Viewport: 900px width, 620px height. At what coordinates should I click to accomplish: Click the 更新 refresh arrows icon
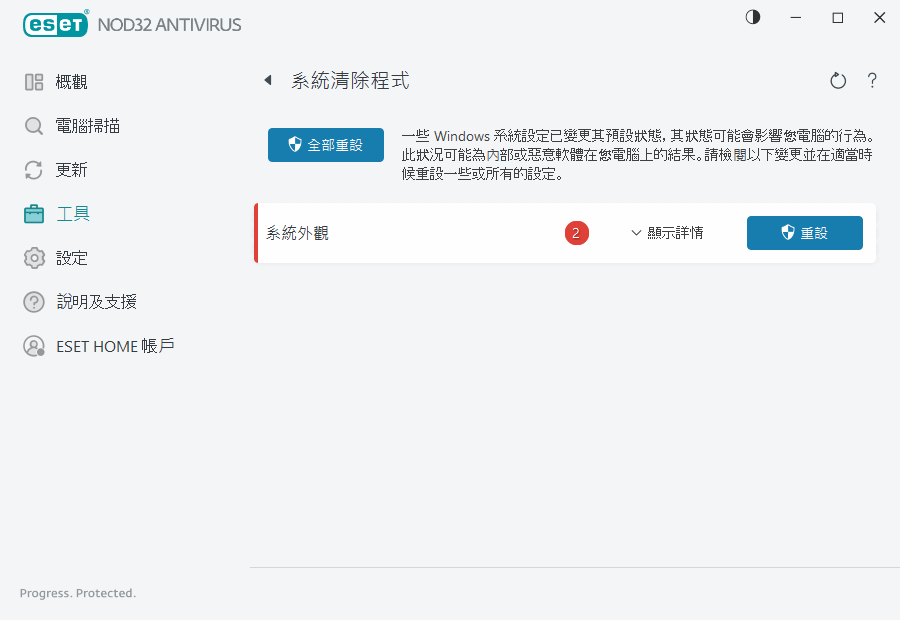tap(34, 170)
